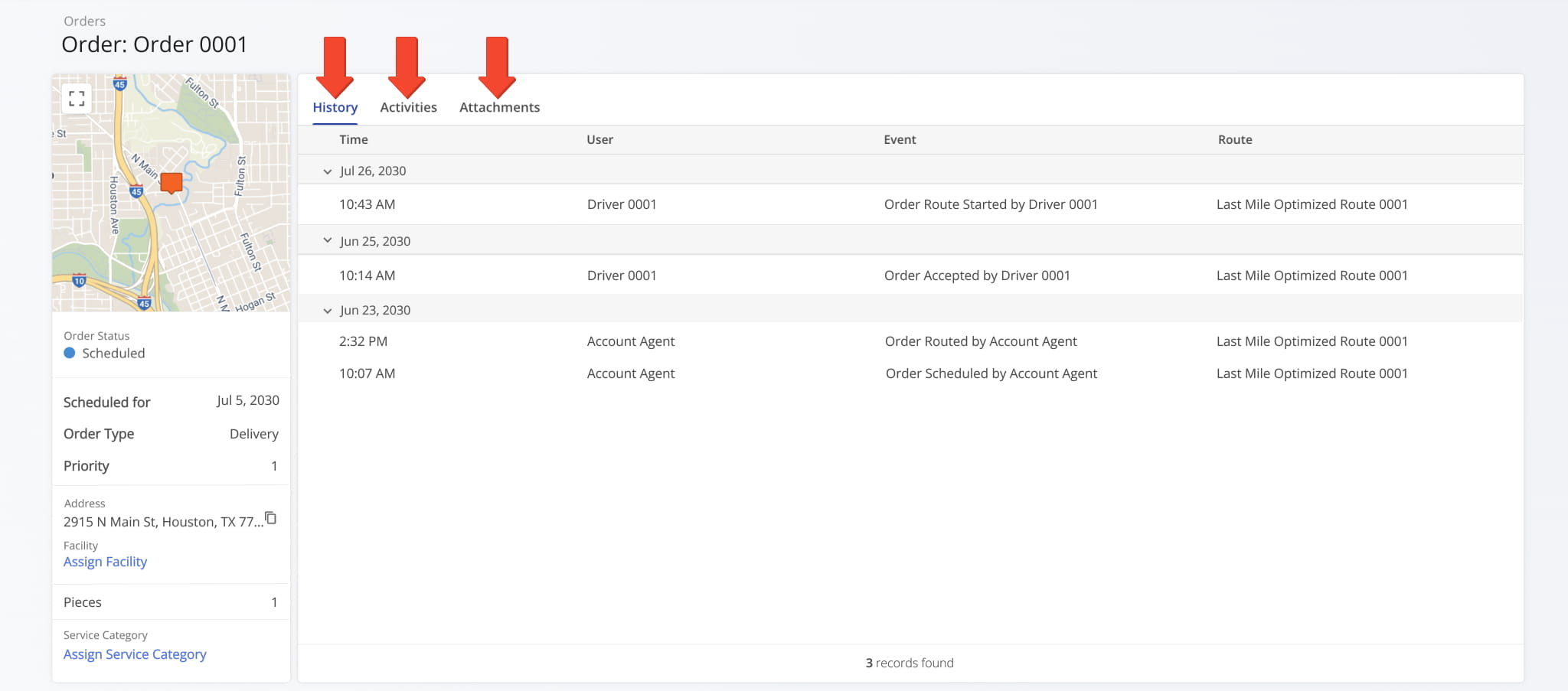Select the Route column header
This screenshot has height=691, width=1568.
tap(1235, 139)
